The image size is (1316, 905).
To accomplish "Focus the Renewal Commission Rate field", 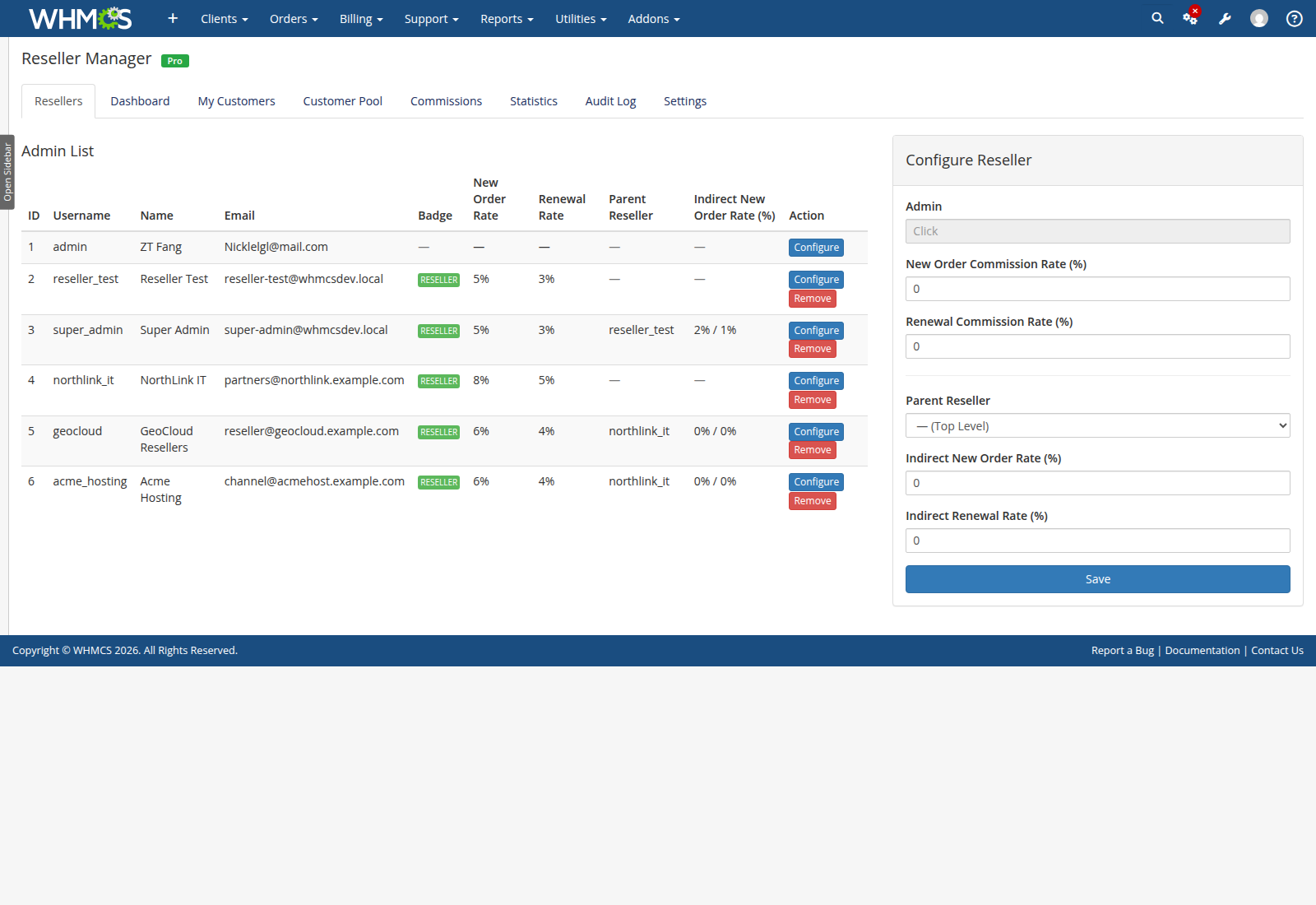I will [x=1097, y=346].
